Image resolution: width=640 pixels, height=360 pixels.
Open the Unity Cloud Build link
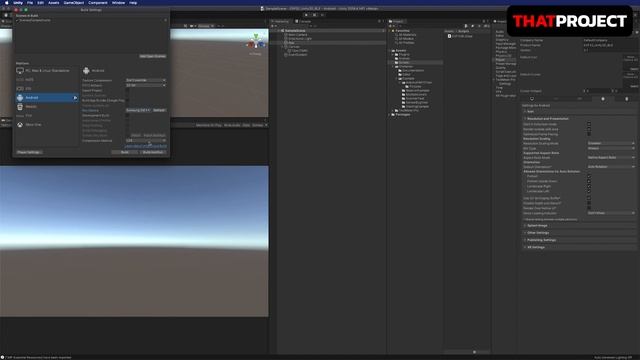[146, 146]
